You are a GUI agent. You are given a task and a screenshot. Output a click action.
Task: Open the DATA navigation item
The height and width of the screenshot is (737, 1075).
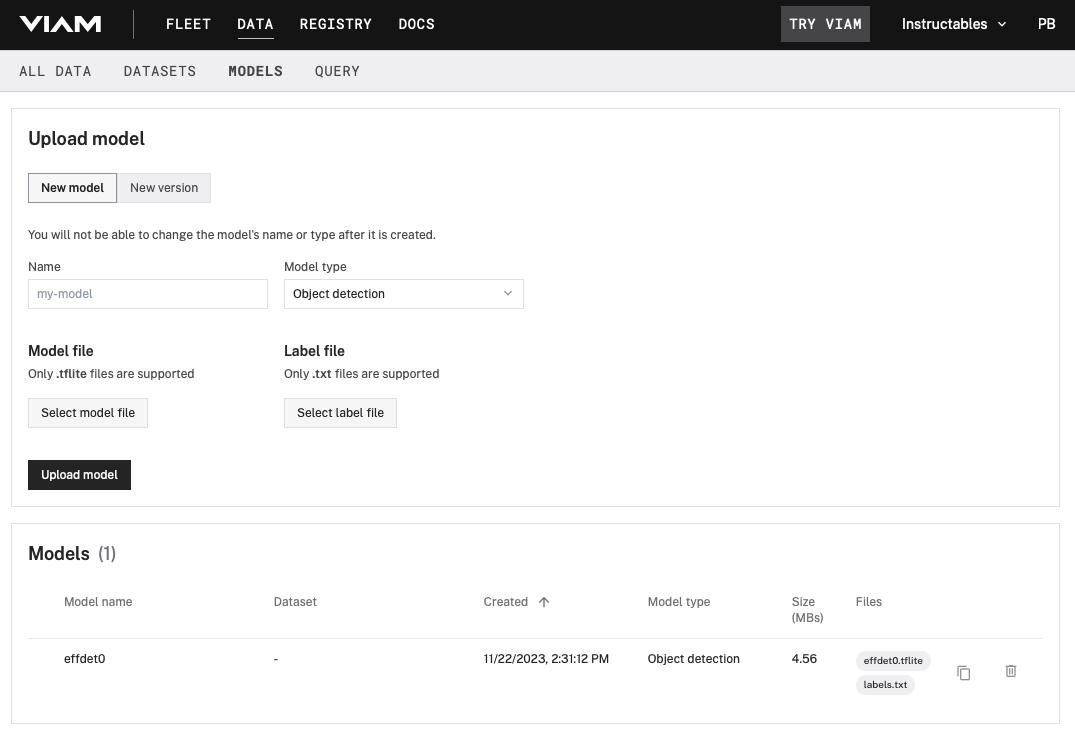[x=255, y=24]
